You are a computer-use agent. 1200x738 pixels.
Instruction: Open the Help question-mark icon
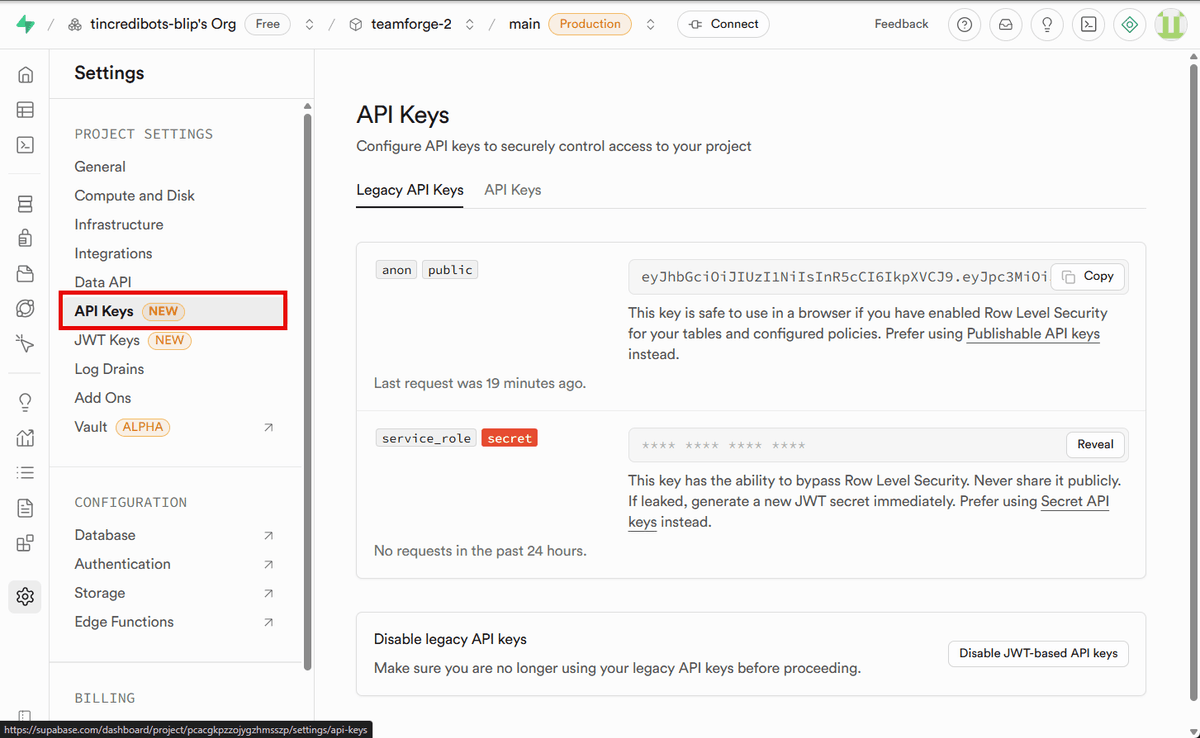point(964,24)
